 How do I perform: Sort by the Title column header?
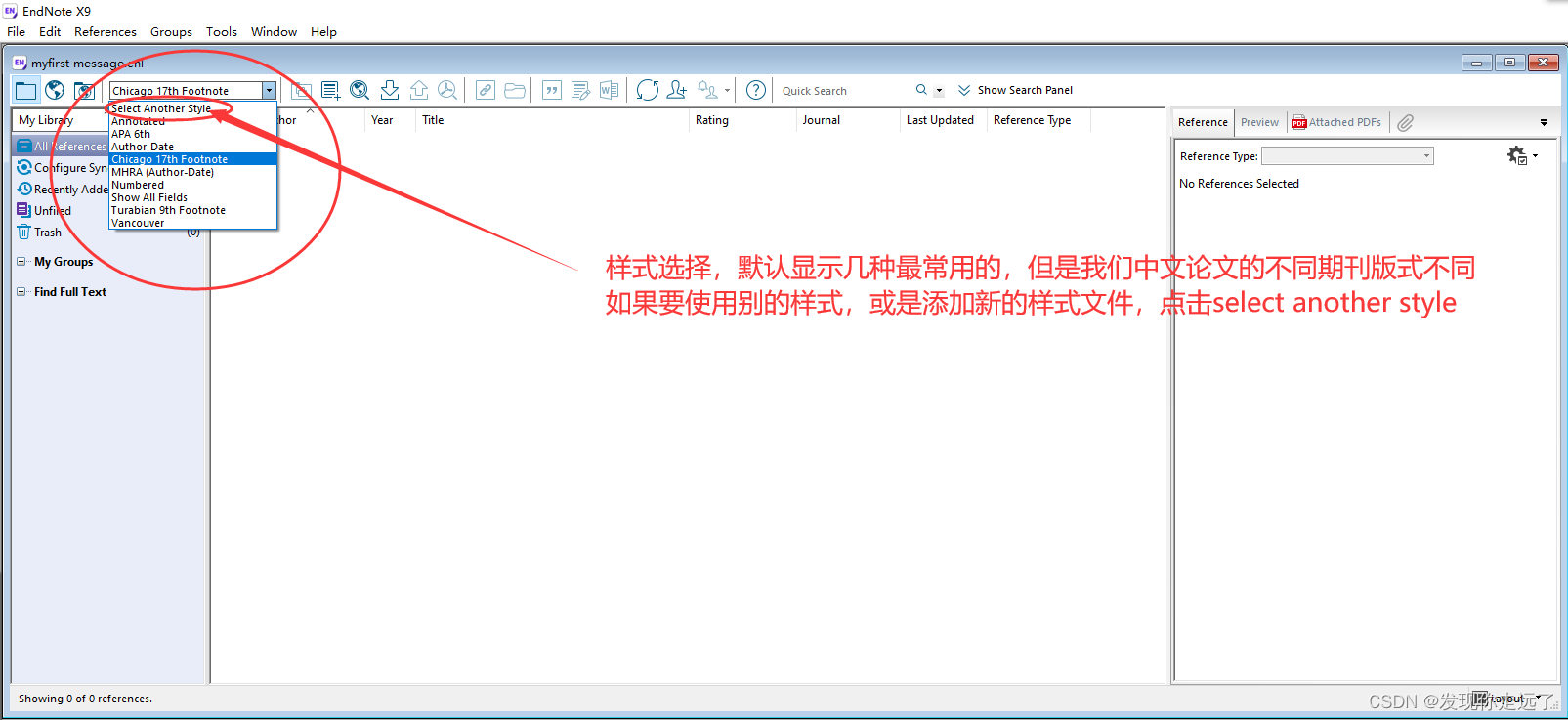[x=553, y=120]
